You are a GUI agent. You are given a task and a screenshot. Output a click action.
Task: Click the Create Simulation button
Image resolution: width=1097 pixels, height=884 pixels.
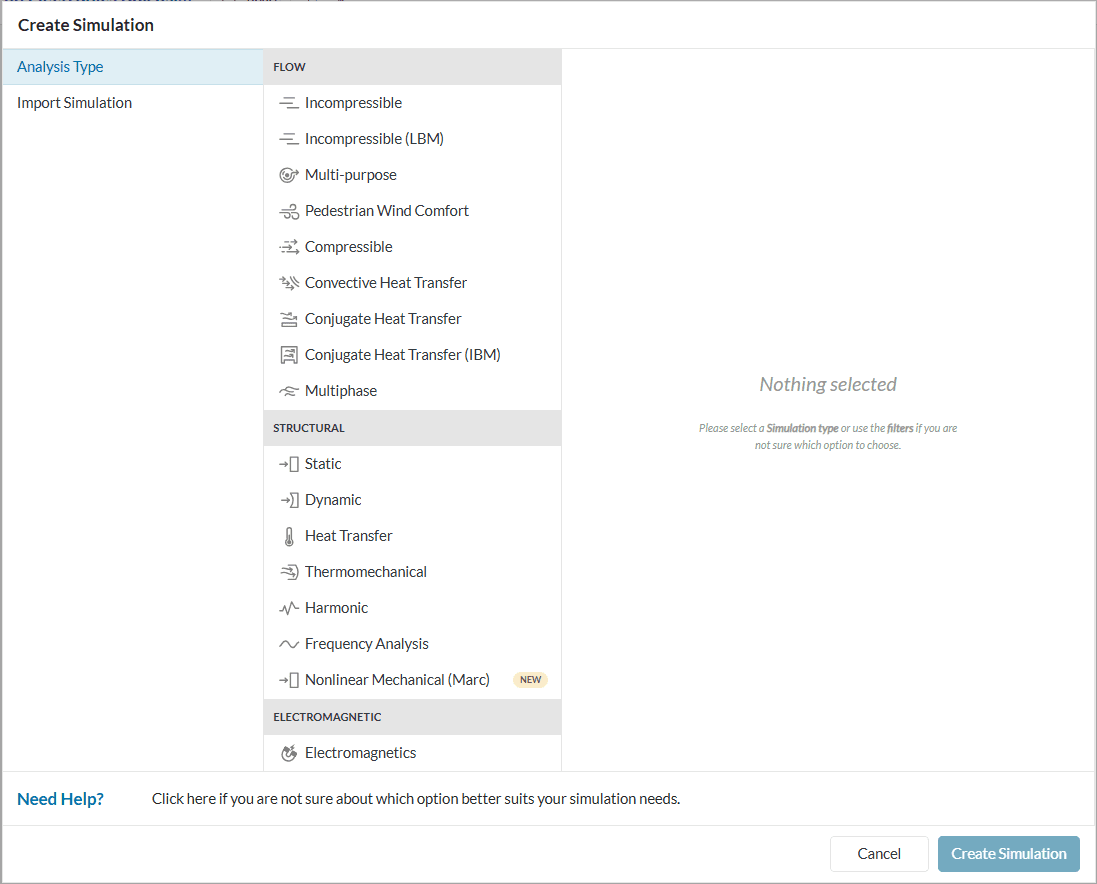[1008, 854]
